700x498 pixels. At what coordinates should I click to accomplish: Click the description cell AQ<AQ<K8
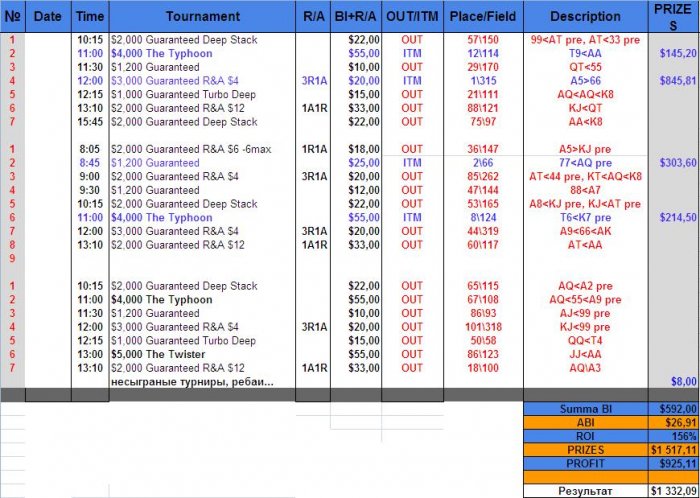pos(585,95)
